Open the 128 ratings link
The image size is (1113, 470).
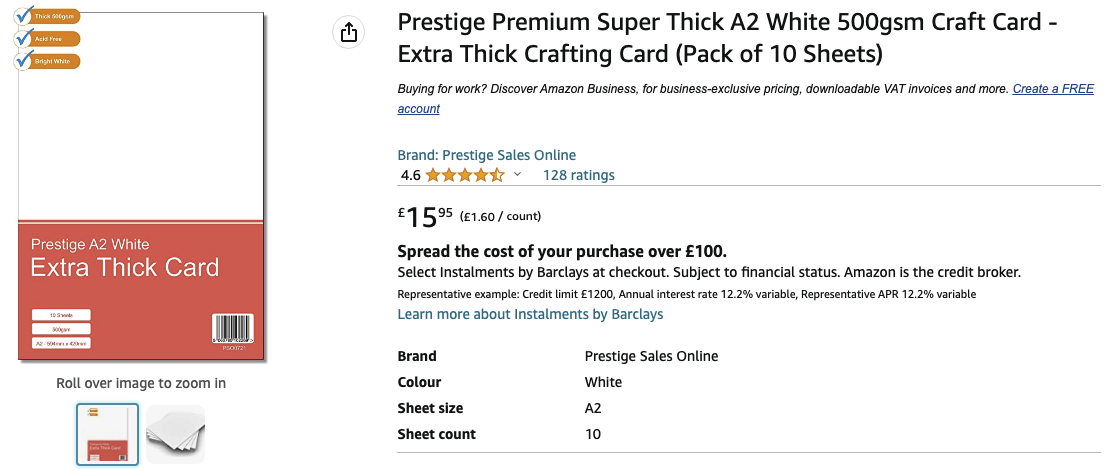point(578,175)
